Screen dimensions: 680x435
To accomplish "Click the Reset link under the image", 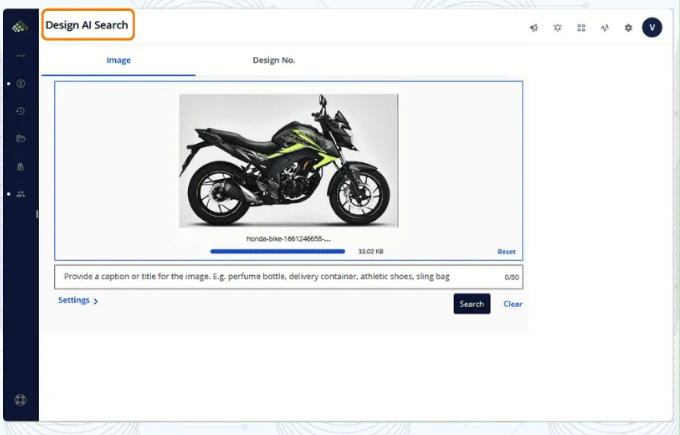I will [x=506, y=252].
